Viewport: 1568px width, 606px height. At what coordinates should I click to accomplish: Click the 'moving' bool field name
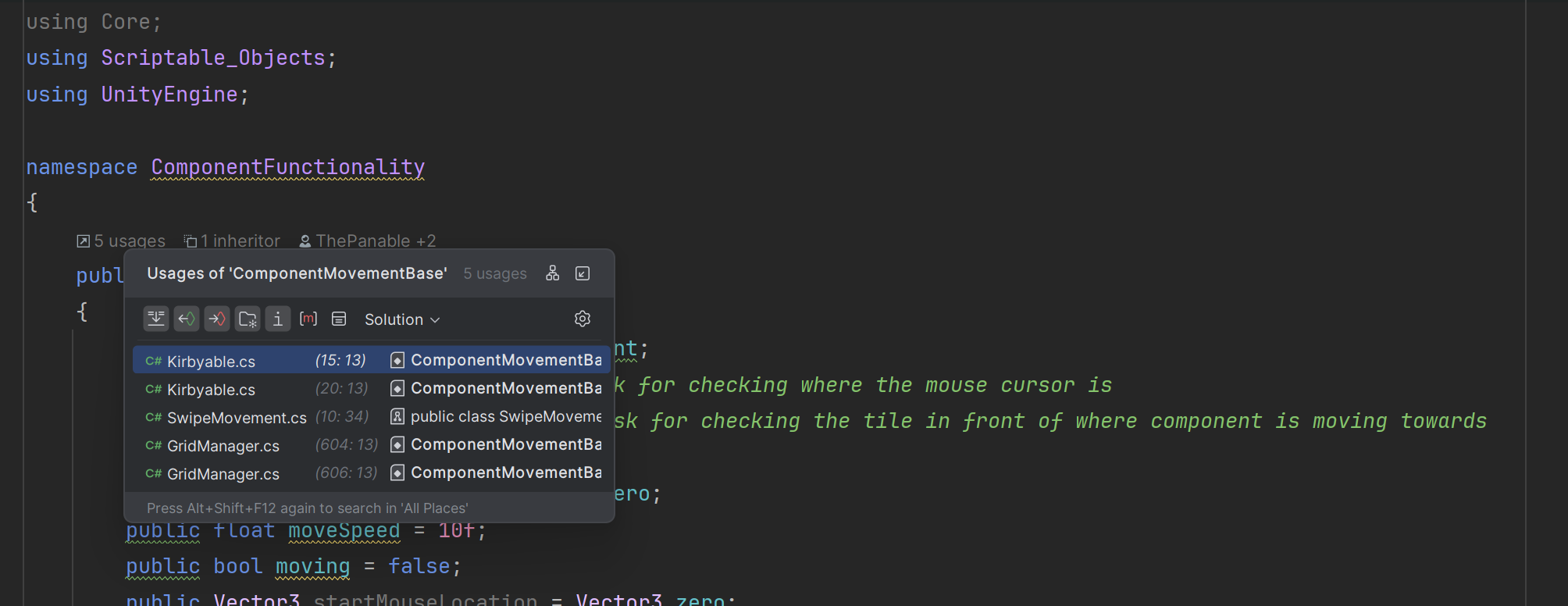(313, 566)
